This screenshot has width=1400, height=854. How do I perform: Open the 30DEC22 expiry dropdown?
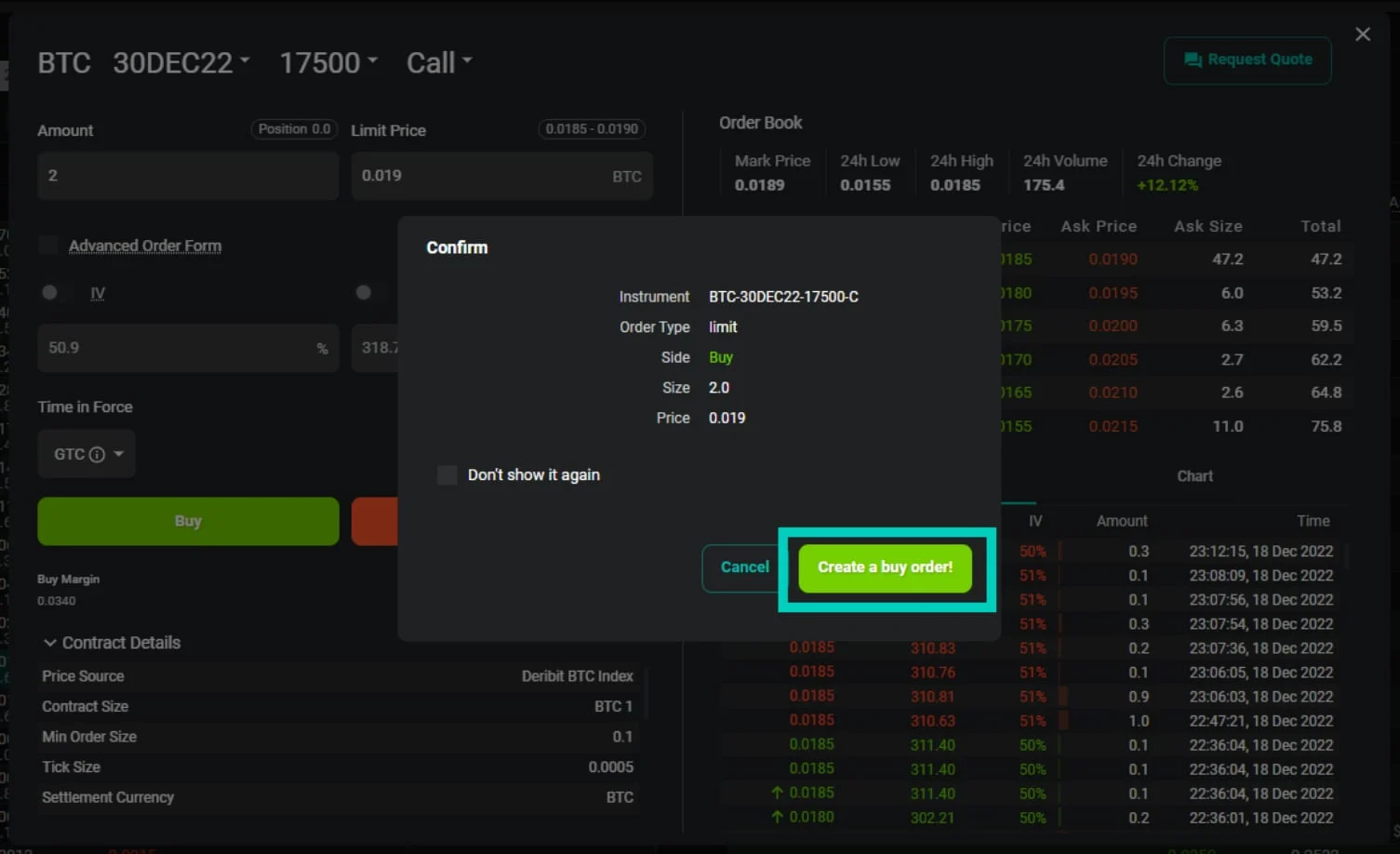[x=181, y=62]
